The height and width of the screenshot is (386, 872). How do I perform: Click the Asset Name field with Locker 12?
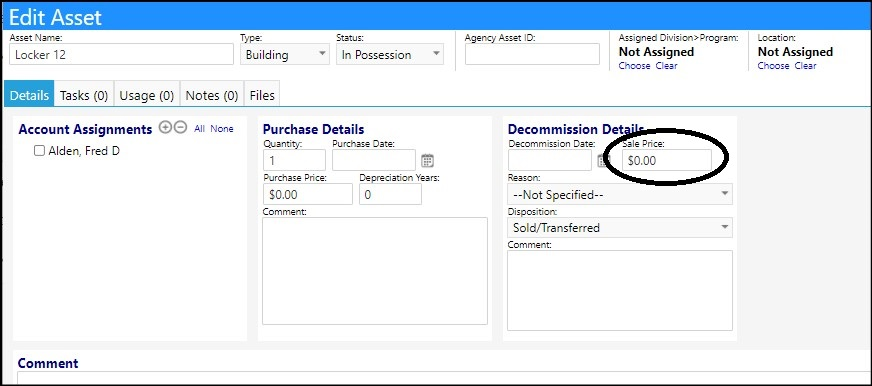pyautogui.click(x=121, y=55)
